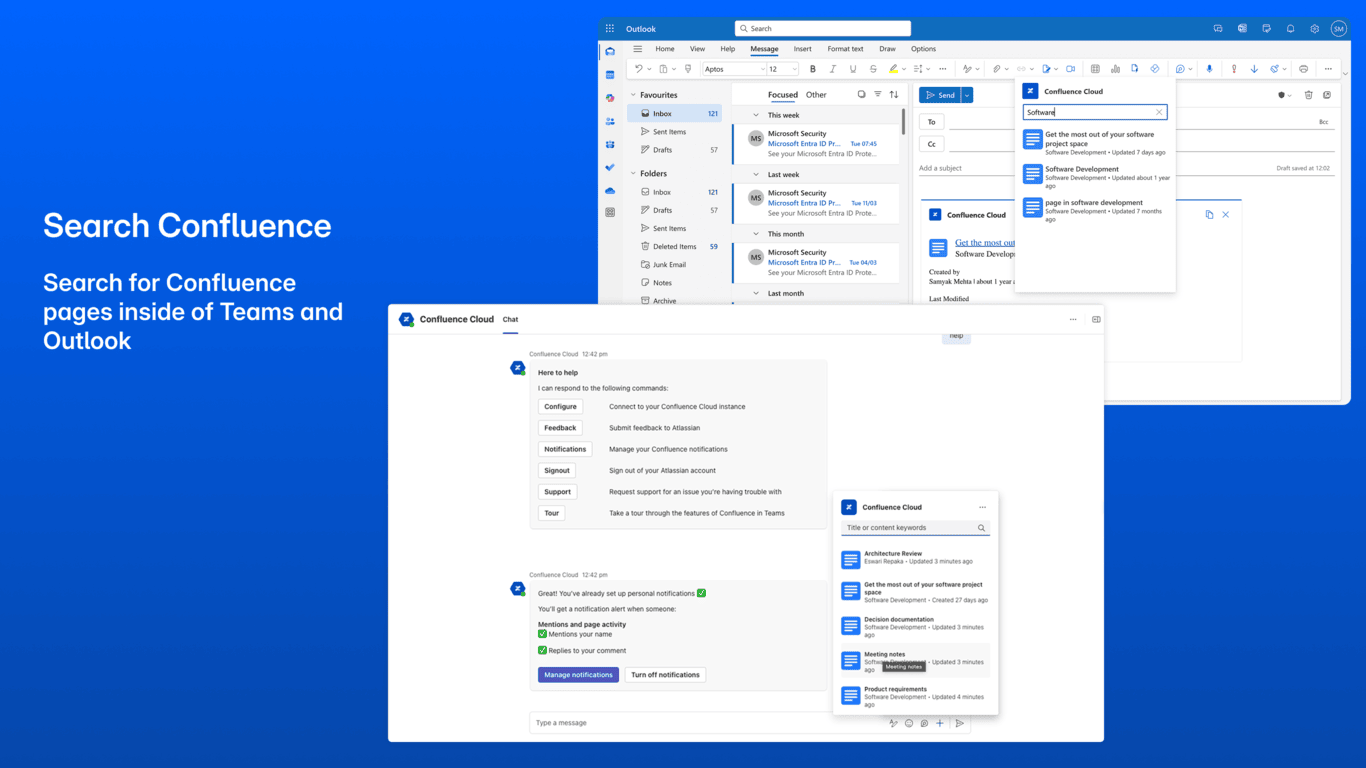Clear the Software search field with X

[x=1159, y=112]
